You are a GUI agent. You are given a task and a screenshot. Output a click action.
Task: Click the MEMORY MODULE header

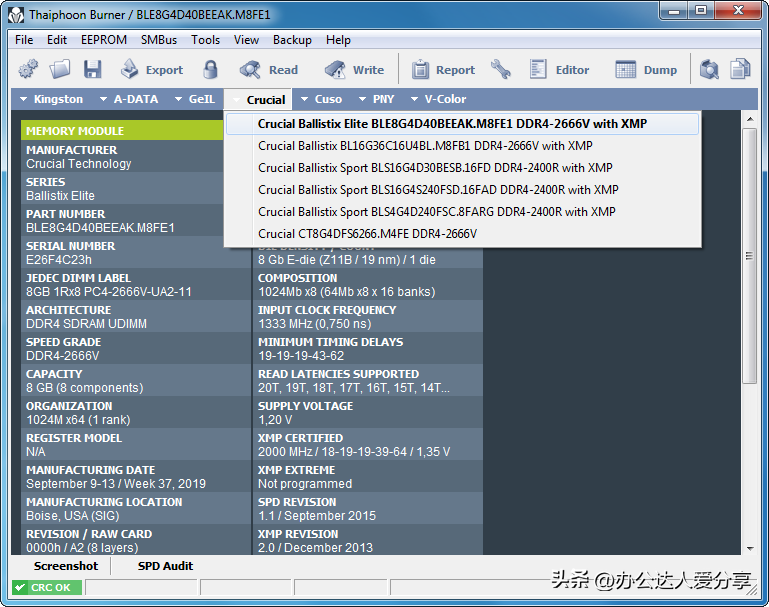pos(122,131)
